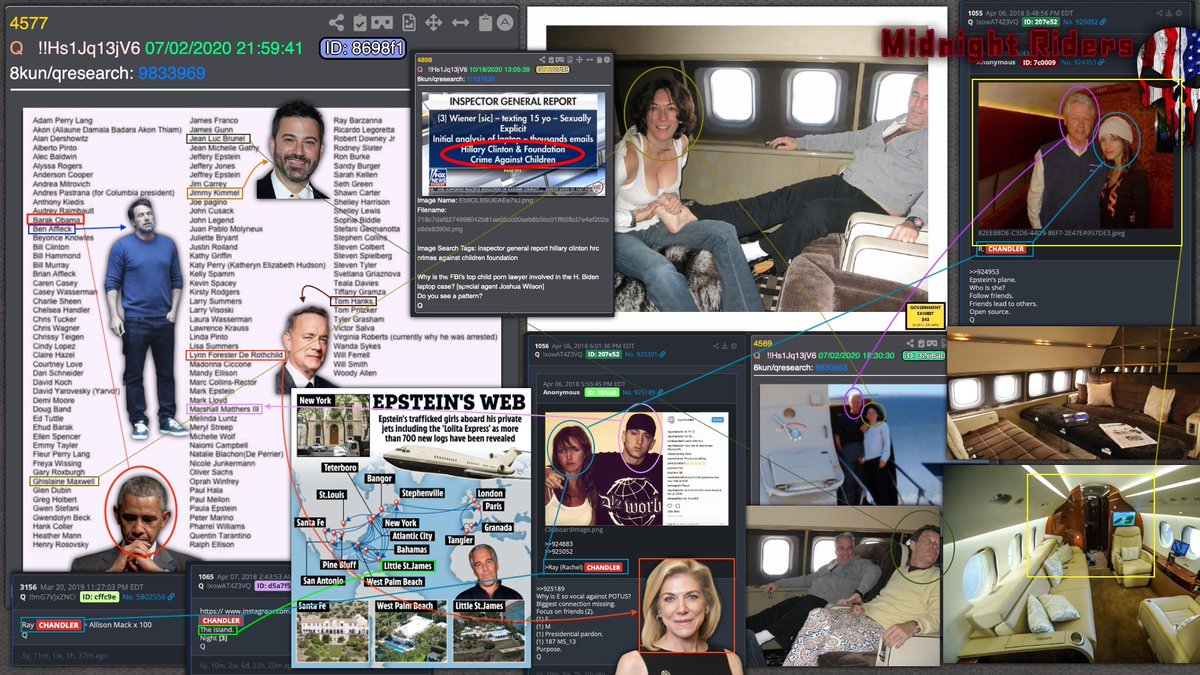This screenshot has width=1200, height=675.
Task: Click the clipboard-check icon in post 4577 header
Action: click(361, 22)
